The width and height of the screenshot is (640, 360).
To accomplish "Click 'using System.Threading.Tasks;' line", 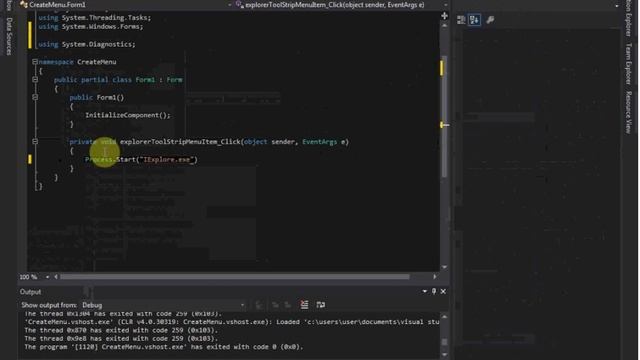I will click(95, 18).
